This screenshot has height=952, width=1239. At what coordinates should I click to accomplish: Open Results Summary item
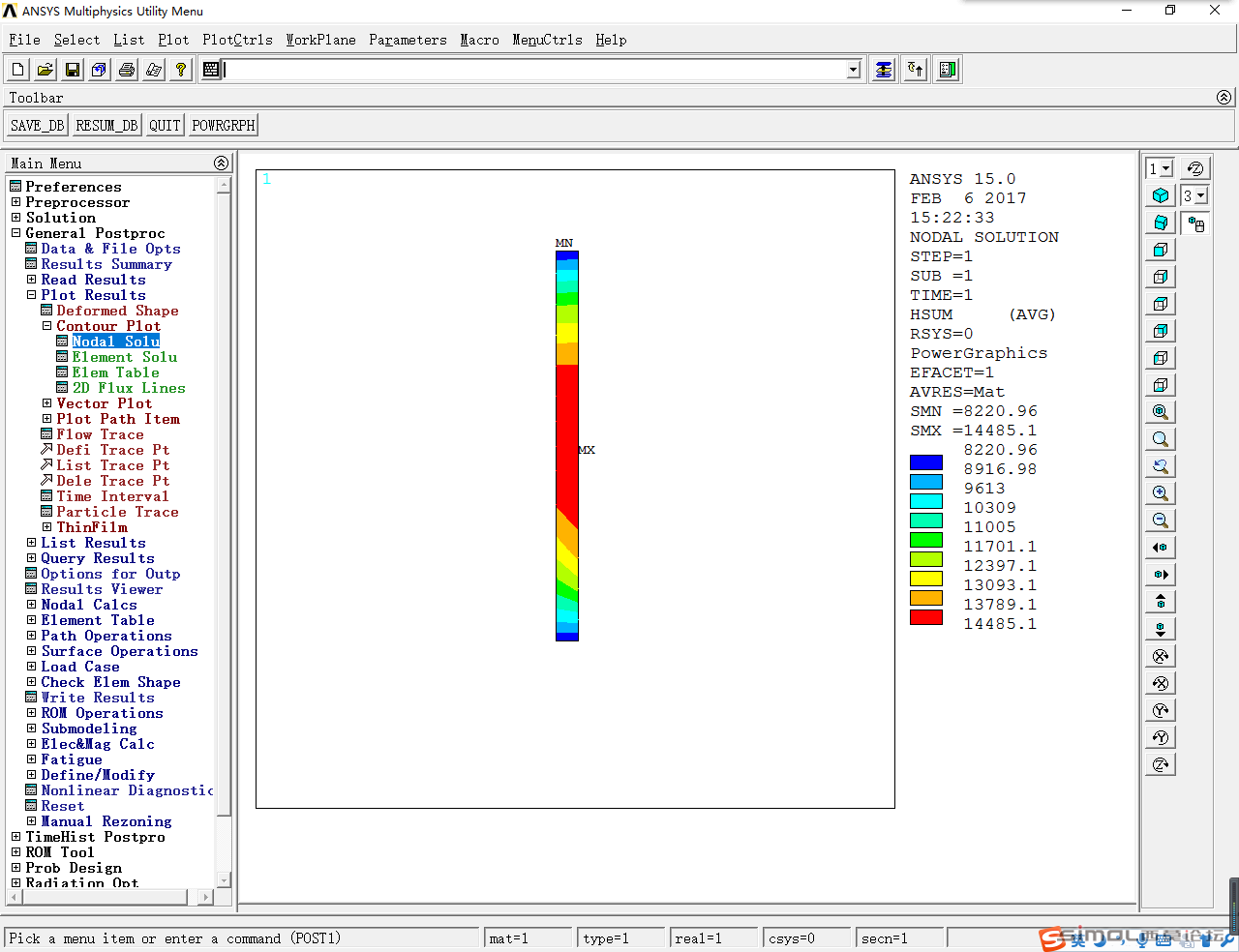click(106, 264)
